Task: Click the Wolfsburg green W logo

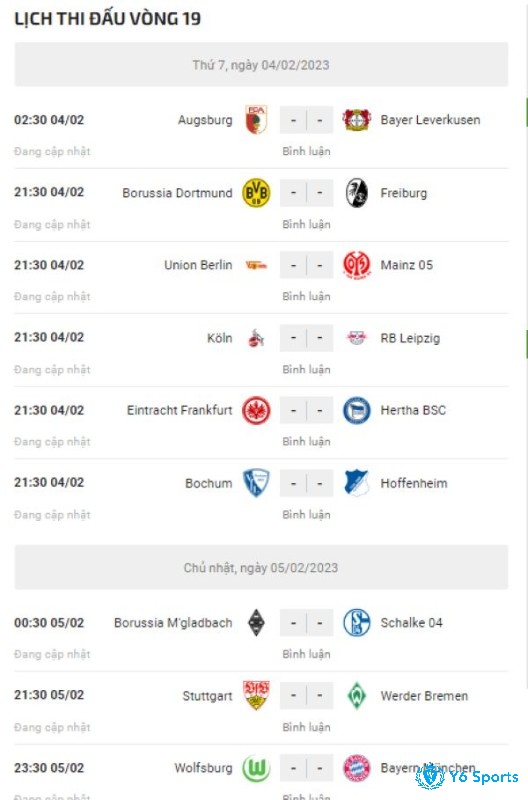Action: coord(256,768)
